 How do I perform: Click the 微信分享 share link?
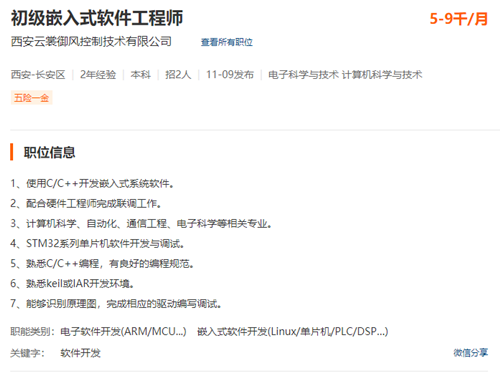pos(470,353)
